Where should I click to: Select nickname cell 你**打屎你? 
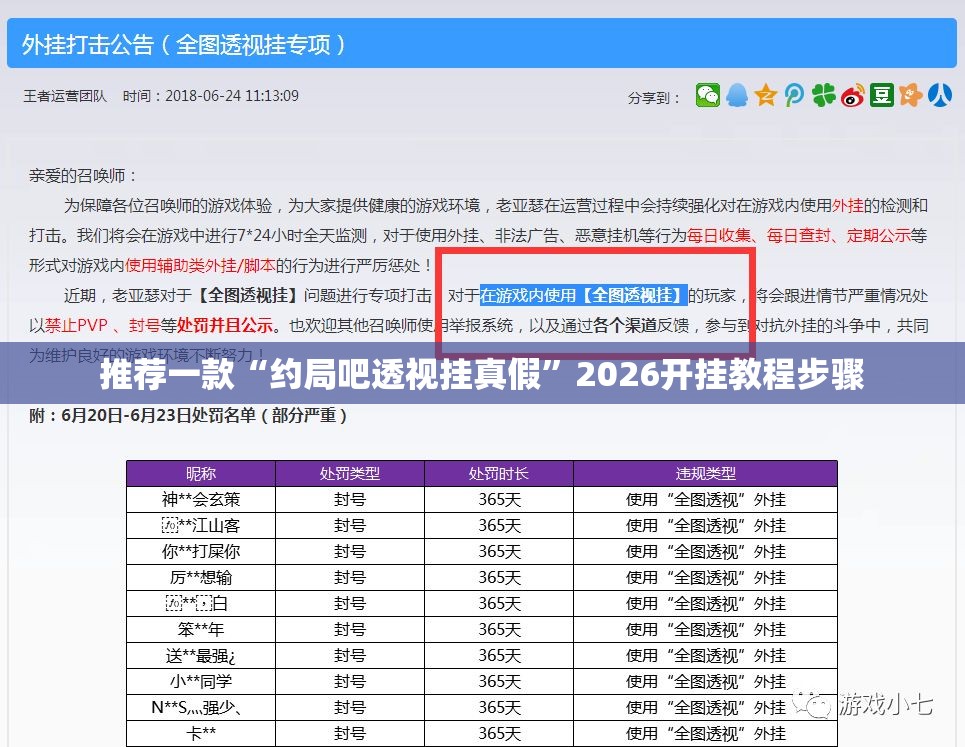[201, 551]
